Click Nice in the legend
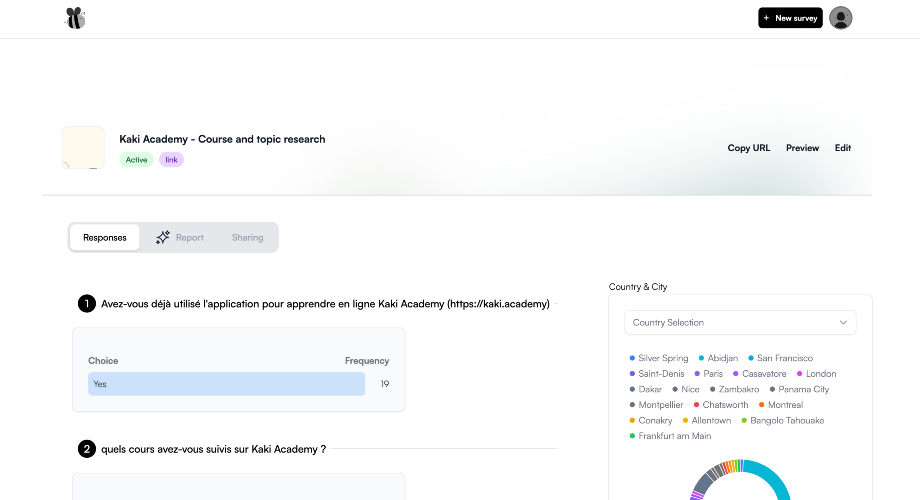Image resolution: width=920 pixels, height=500 pixels. coord(685,389)
